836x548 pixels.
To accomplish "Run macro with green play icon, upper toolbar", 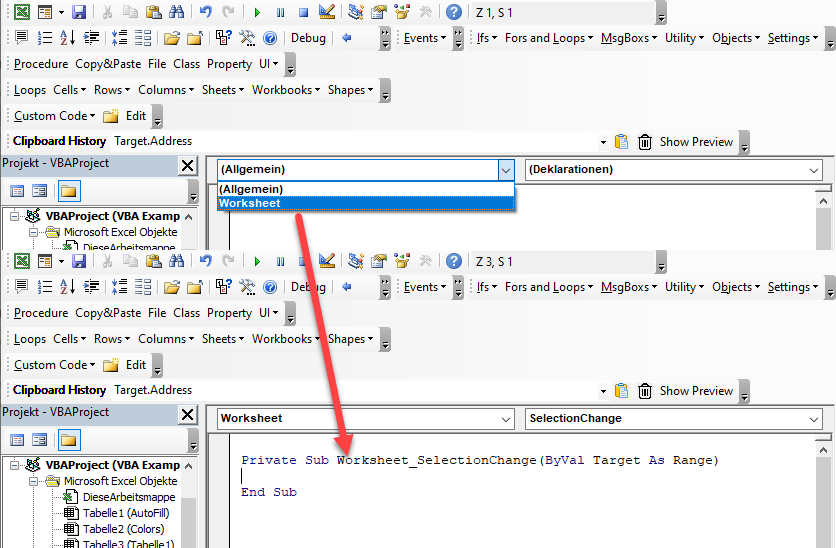I will [x=257, y=12].
